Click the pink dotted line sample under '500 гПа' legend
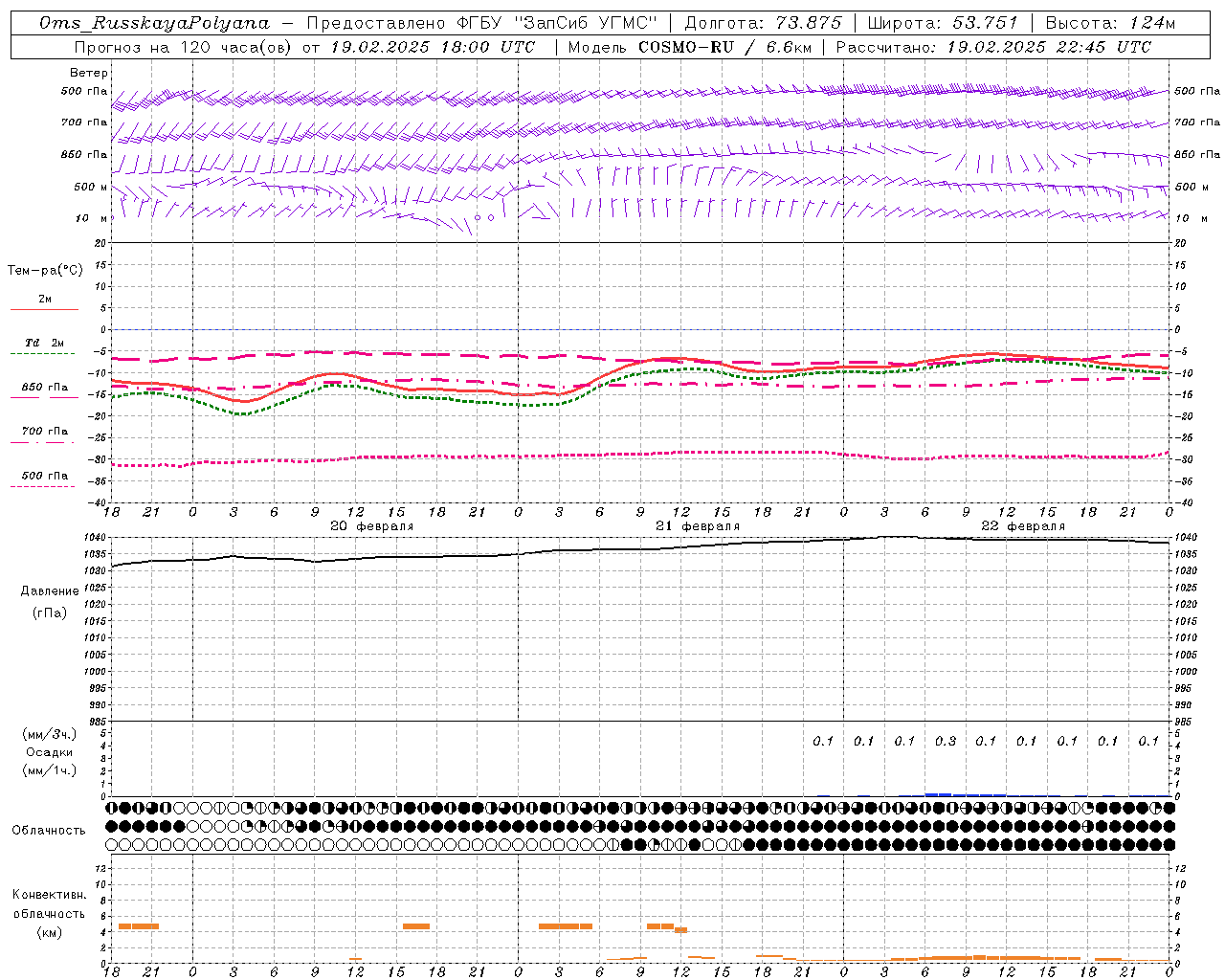 [43, 487]
